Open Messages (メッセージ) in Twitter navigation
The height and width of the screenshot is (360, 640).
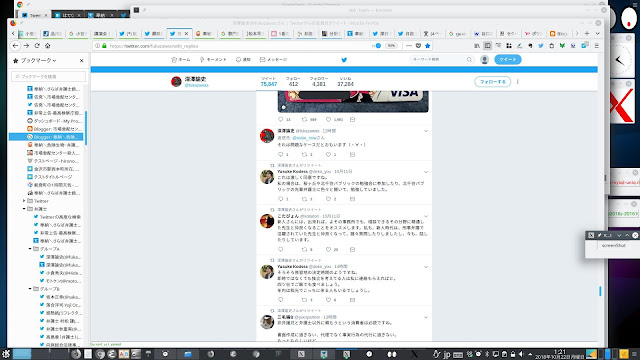tap(273, 60)
